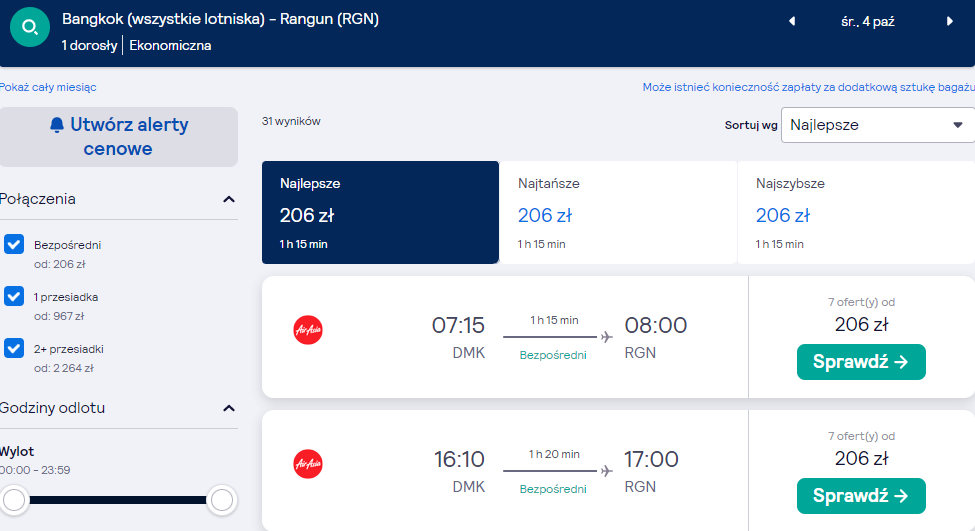Open the Sortuj wg Najlepsze dropdown
This screenshot has height=531, width=975.
click(x=877, y=125)
